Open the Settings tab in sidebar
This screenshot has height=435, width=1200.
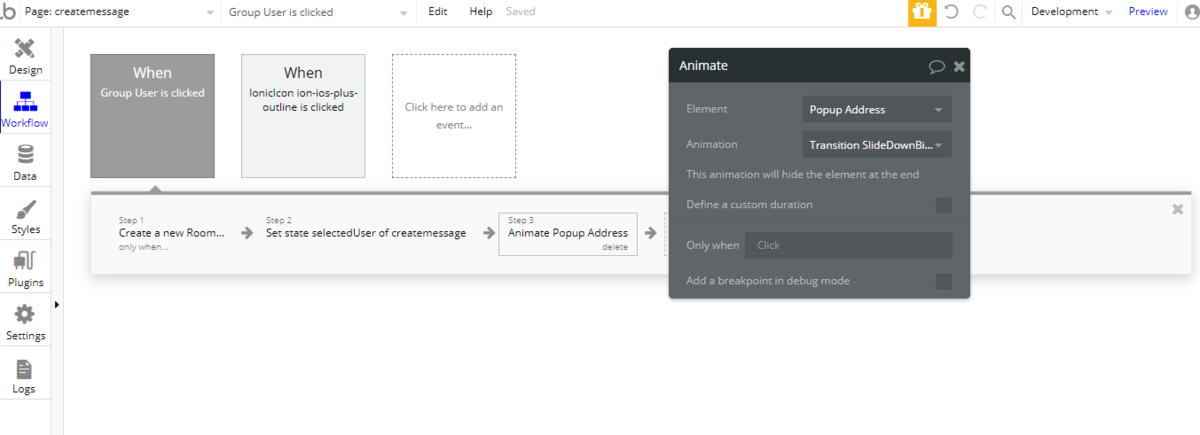tap(25, 322)
